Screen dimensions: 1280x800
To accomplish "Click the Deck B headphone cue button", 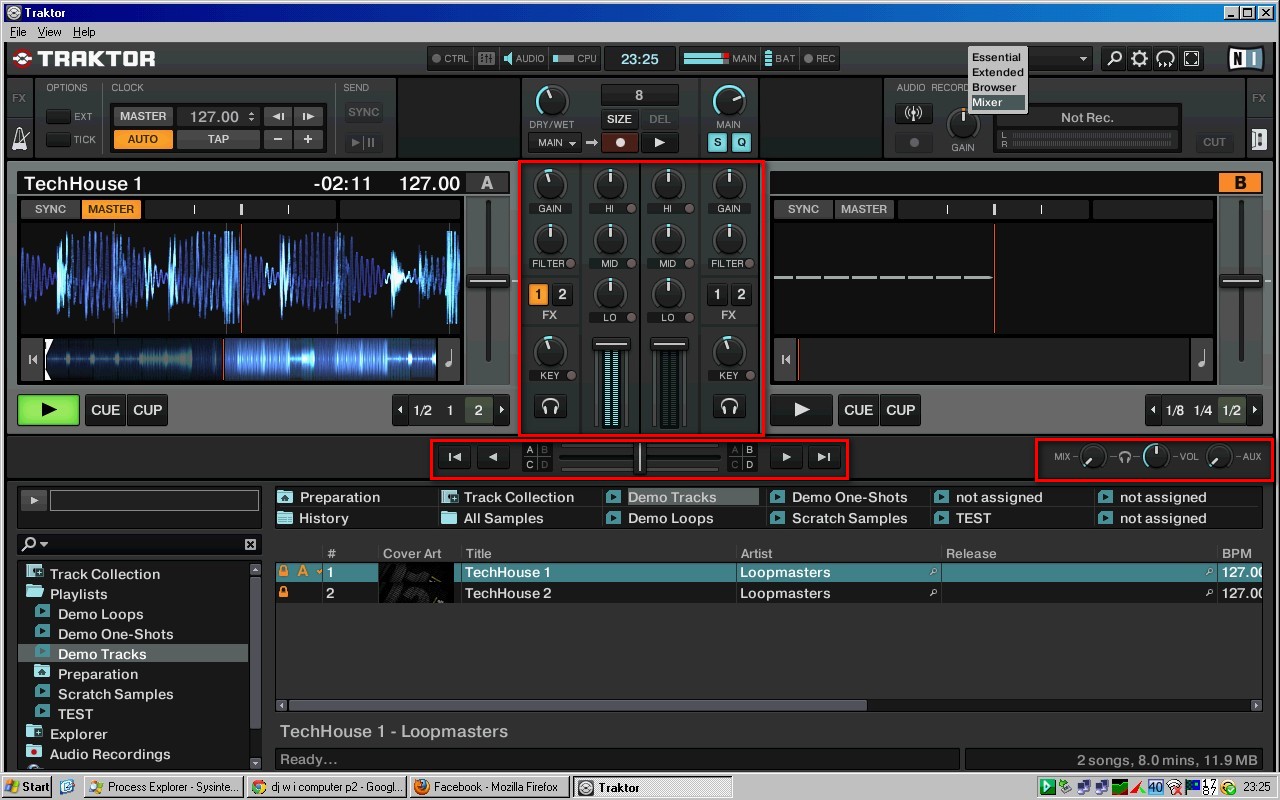I will pyautogui.click(x=729, y=406).
